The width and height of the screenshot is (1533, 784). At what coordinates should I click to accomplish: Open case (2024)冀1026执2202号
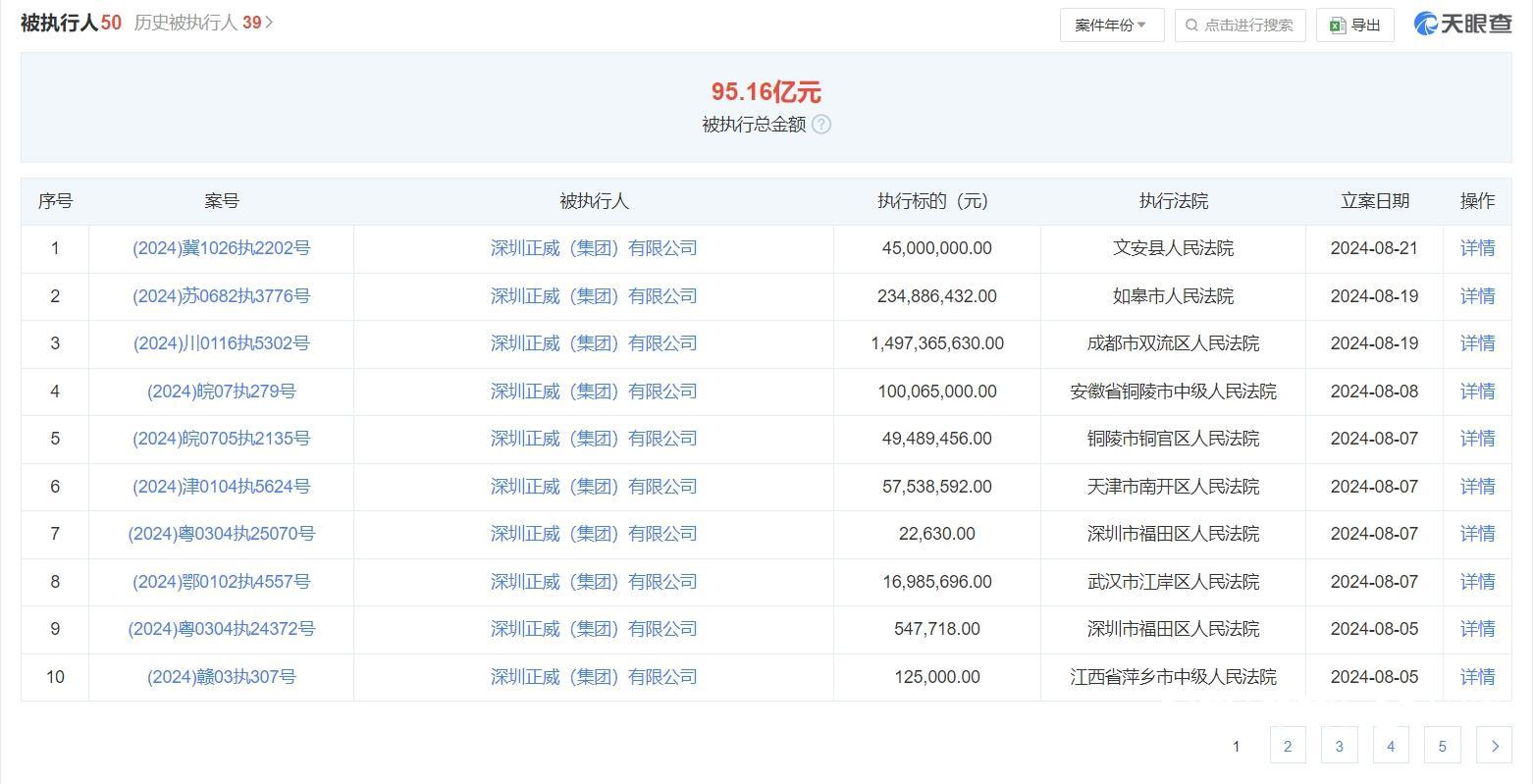click(221, 248)
